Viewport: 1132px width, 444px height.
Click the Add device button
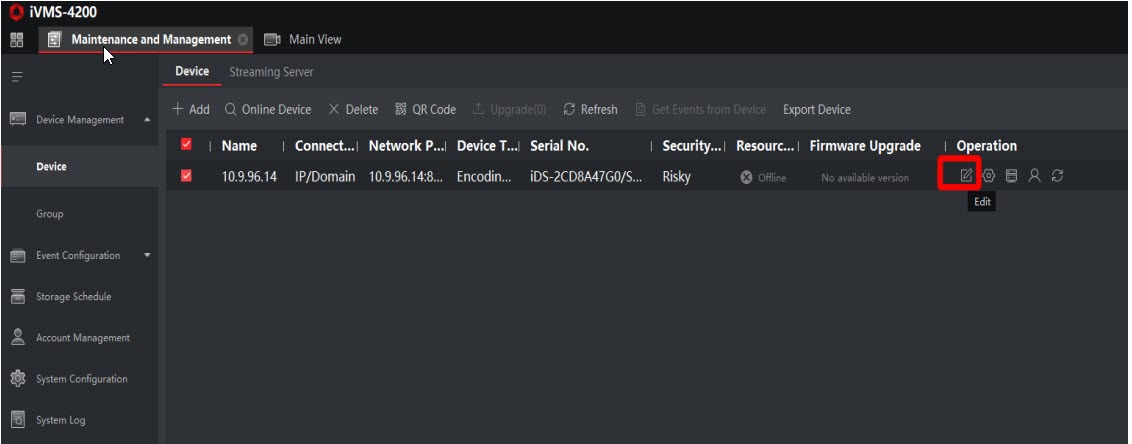191,109
